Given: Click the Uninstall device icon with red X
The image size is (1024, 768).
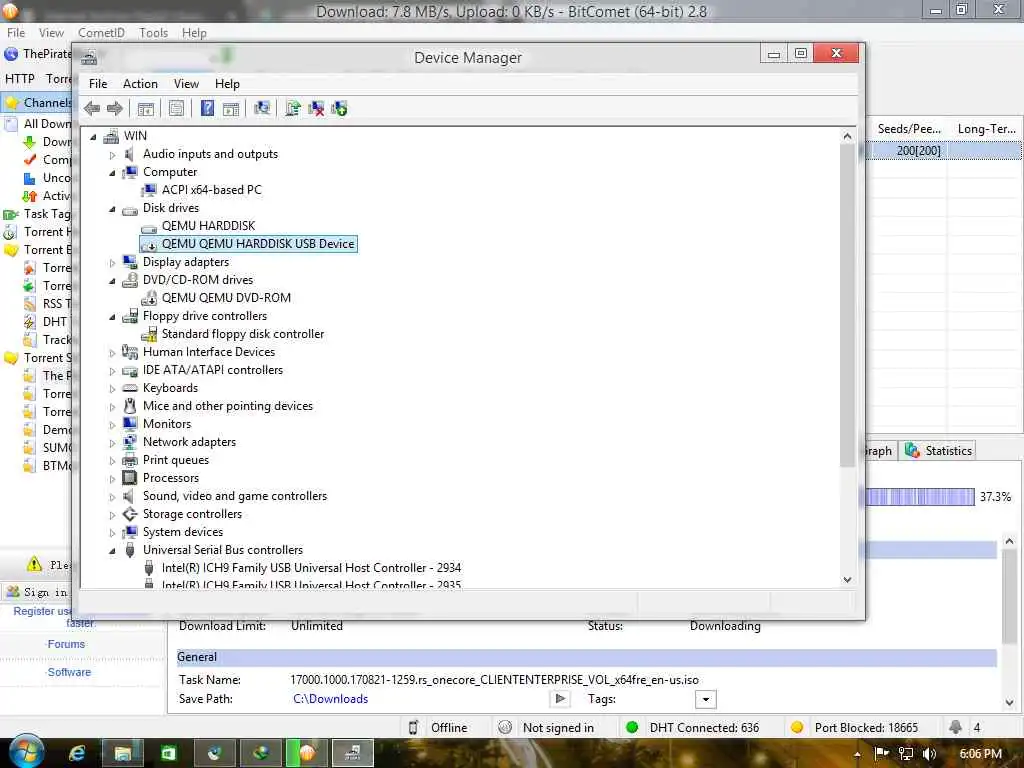Looking at the screenshot, I should [x=316, y=108].
